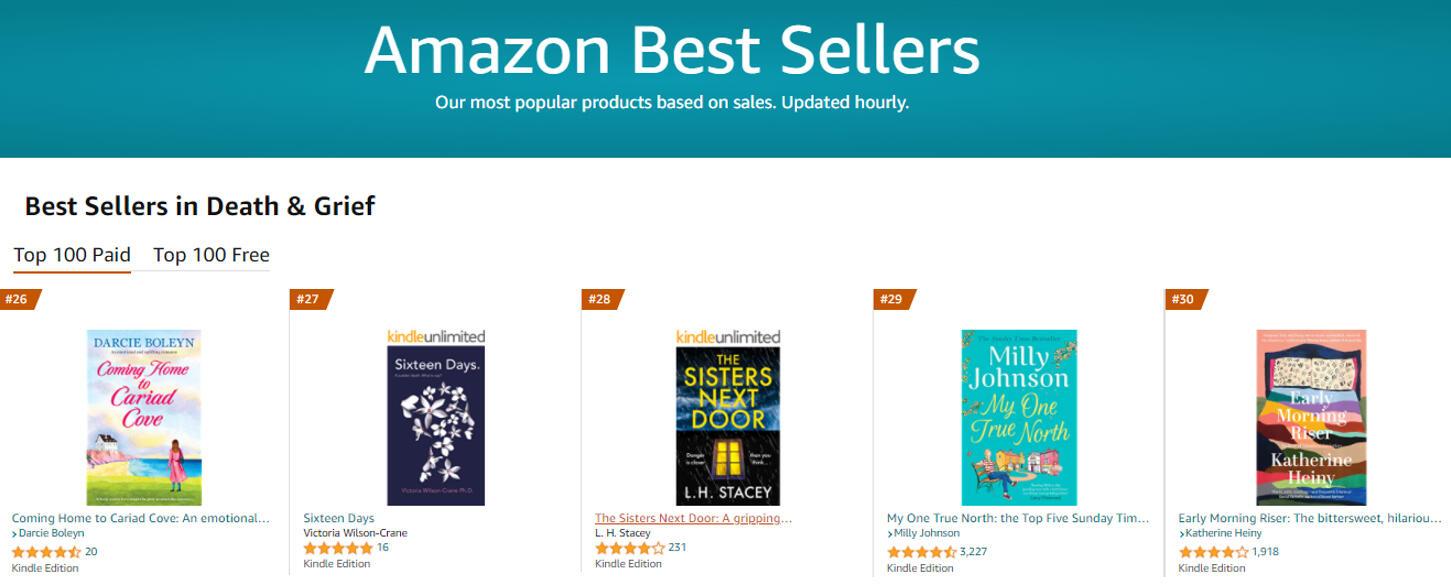Visit Darcie Boleyn author page
1451x587 pixels.
click(x=51, y=533)
